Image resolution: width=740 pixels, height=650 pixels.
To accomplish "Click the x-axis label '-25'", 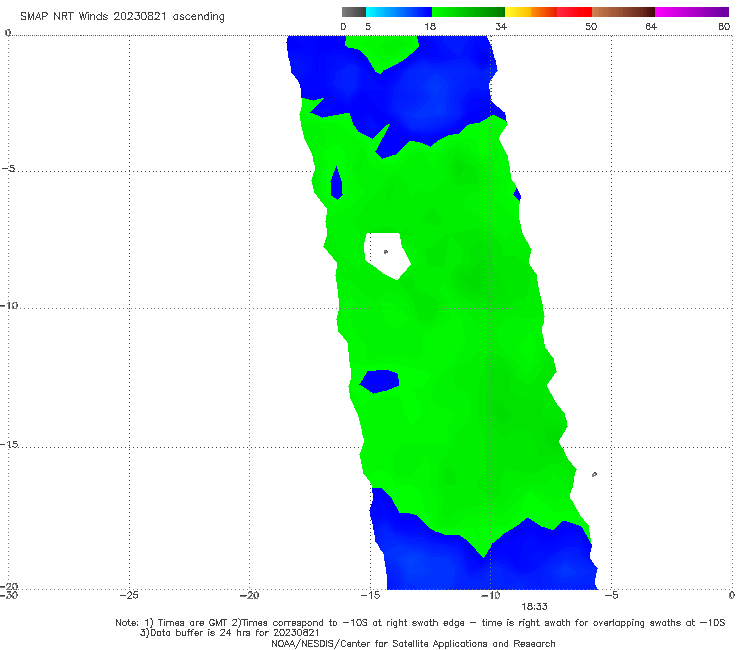I will point(129,596).
